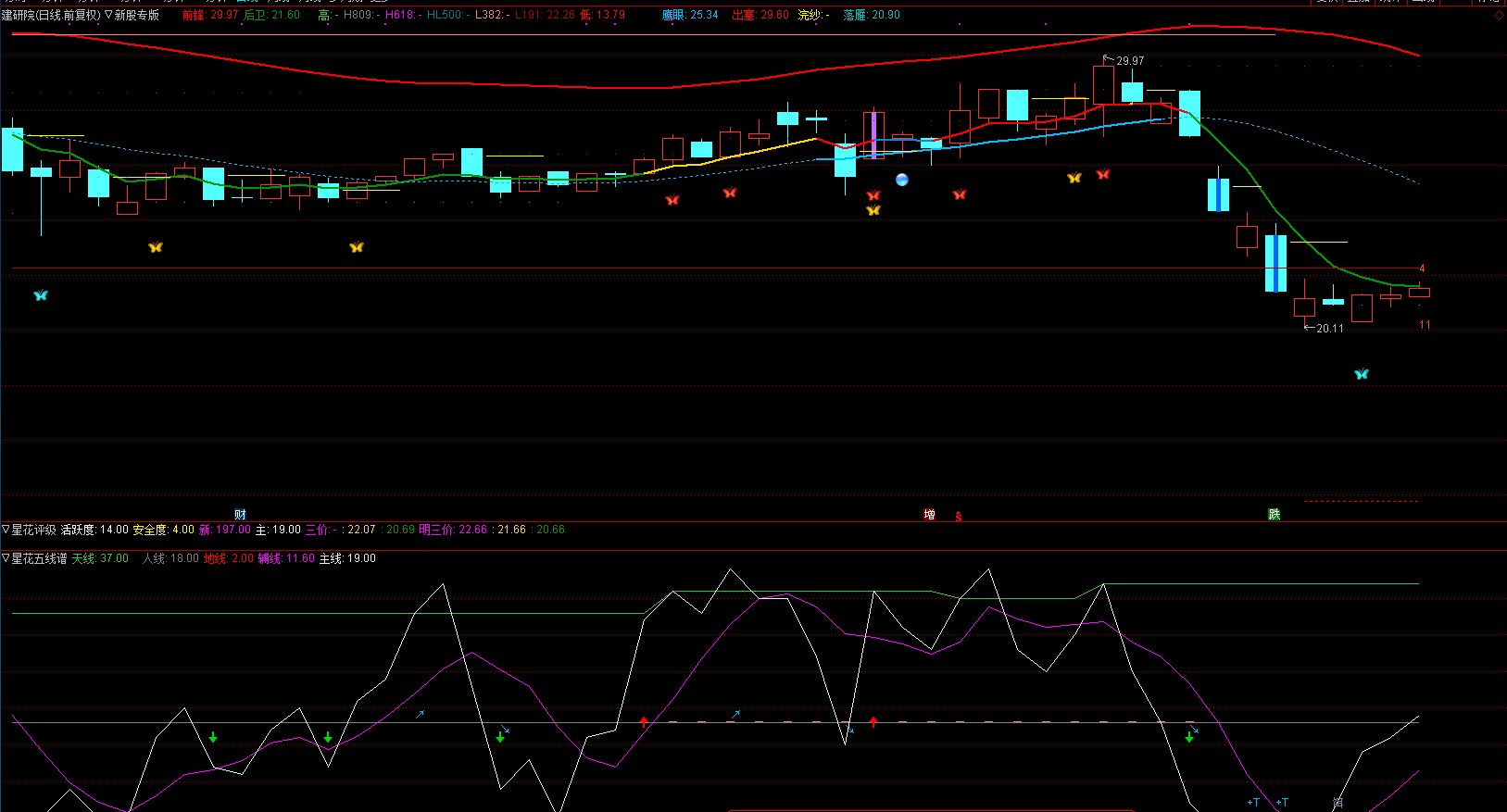Click the 增 marker at the chart bottom
The height and width of the screenshot is (812, 1507).
929,515
